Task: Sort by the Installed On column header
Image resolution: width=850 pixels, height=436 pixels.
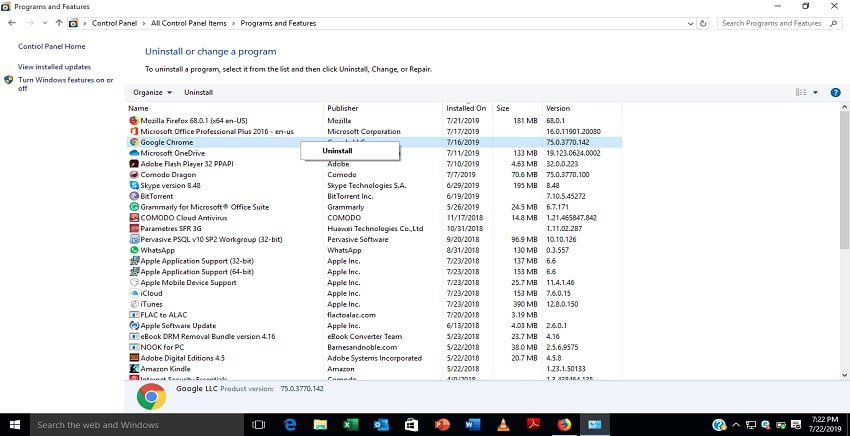Action: click(467, 108)
